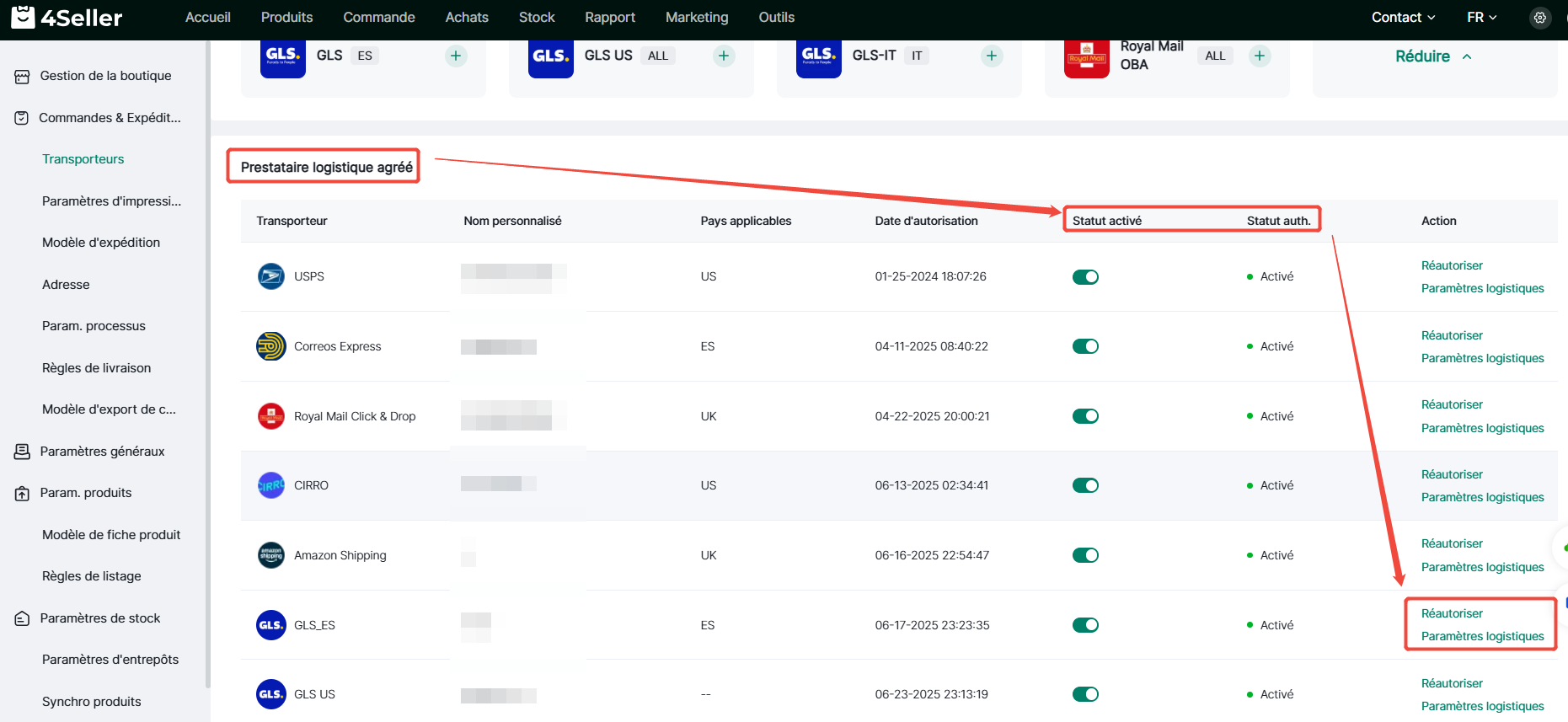Click the Correos Express logo
Image resolution: width=1568 pixels, height=722 pixels.
(x=271, y=346)
